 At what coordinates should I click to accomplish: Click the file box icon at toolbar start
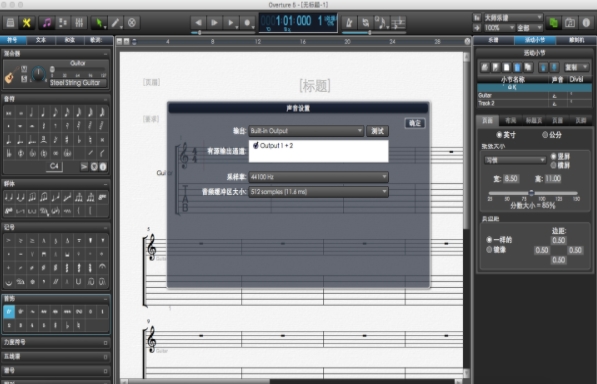tap(10, 23)
